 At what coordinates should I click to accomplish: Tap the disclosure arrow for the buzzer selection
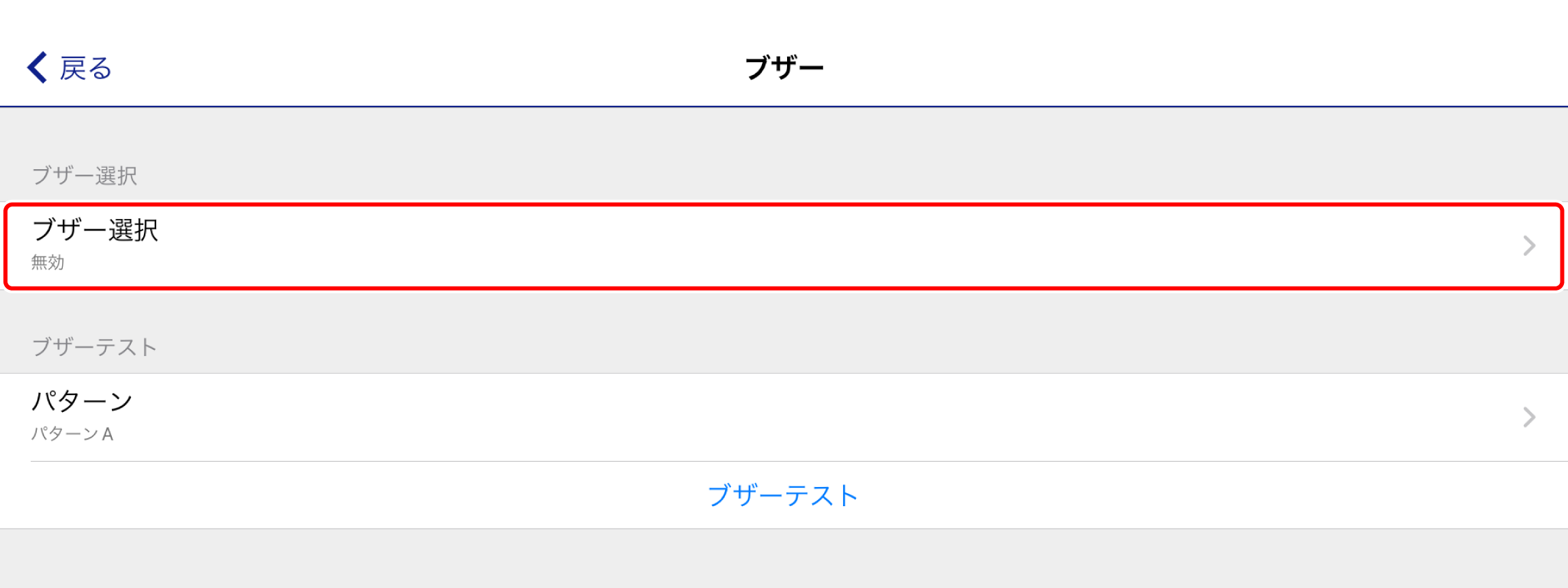1531,246
